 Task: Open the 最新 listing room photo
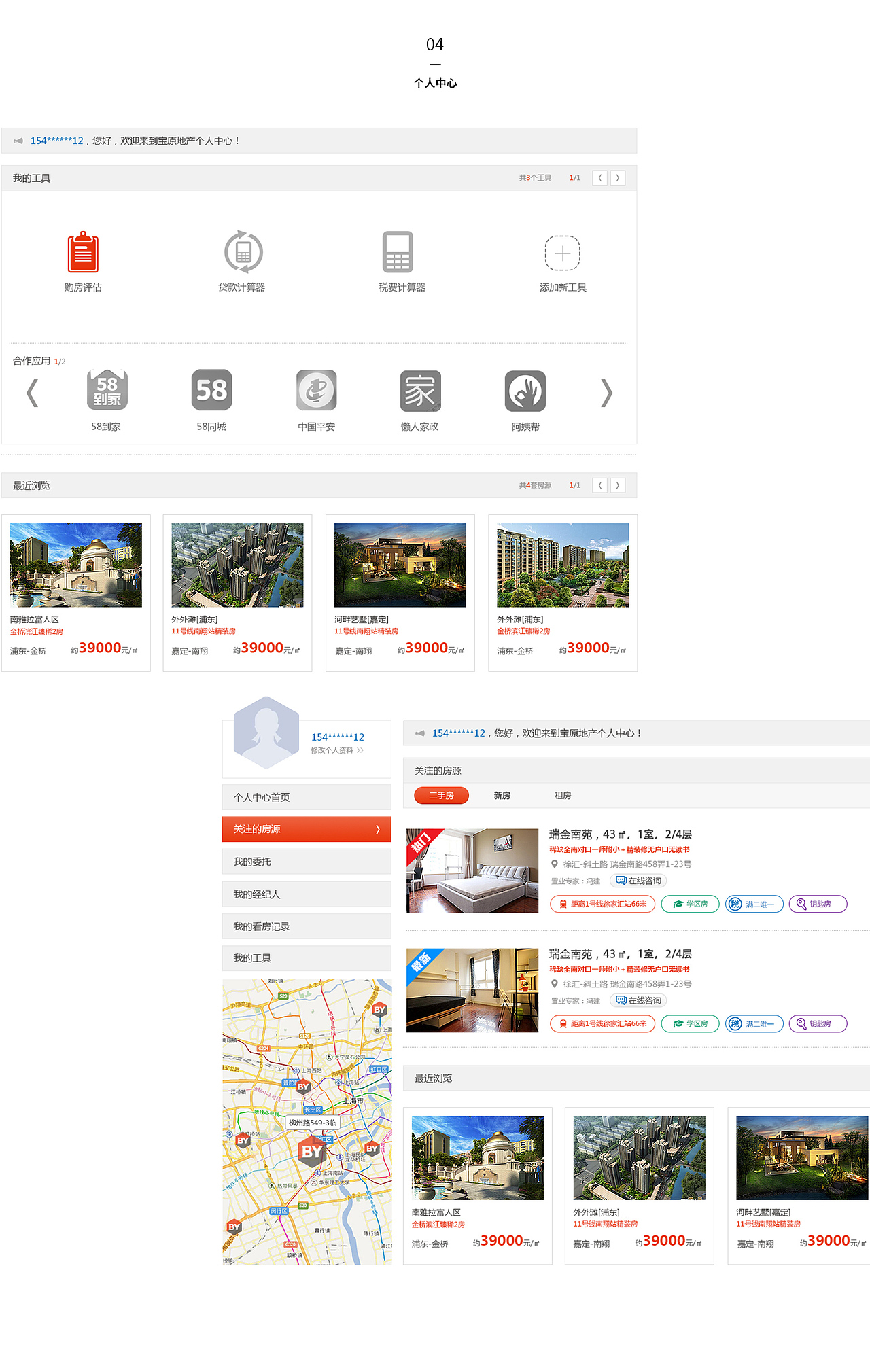[472, 990]
